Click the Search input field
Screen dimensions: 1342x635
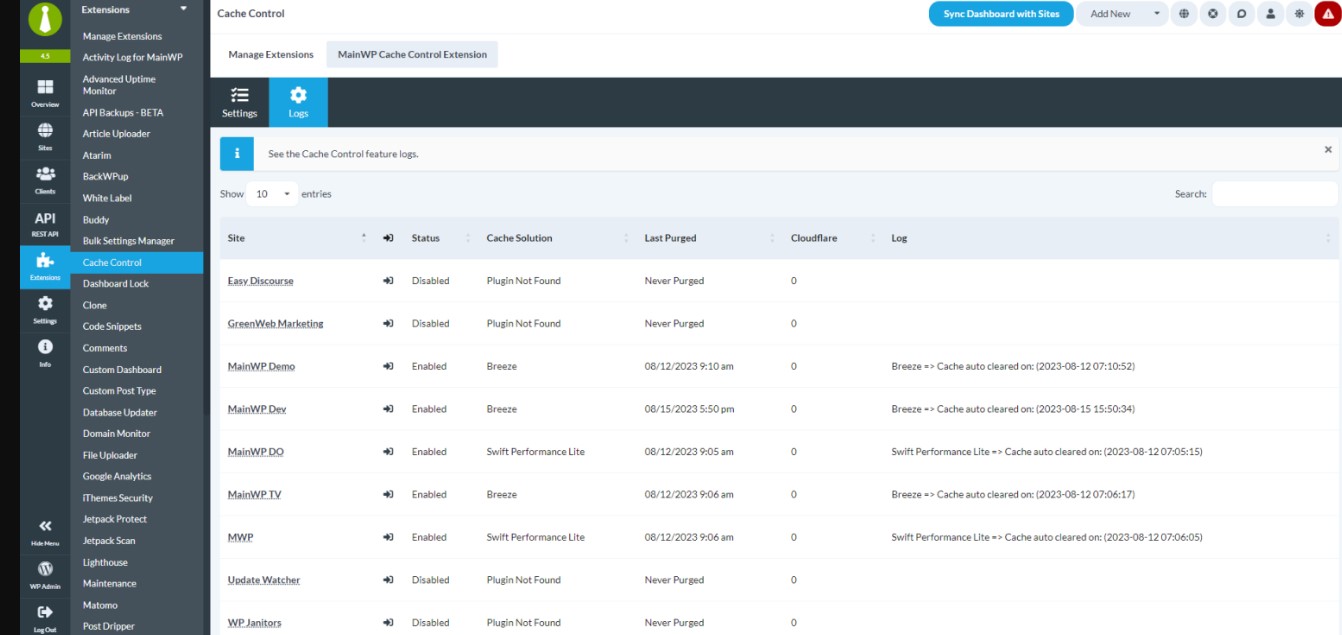pos(1275,194)
